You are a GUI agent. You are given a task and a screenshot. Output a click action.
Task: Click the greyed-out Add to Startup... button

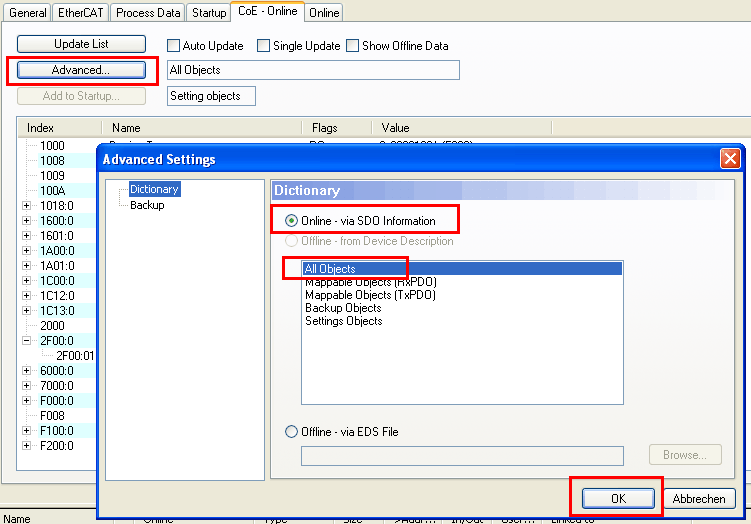coord(81,96)
